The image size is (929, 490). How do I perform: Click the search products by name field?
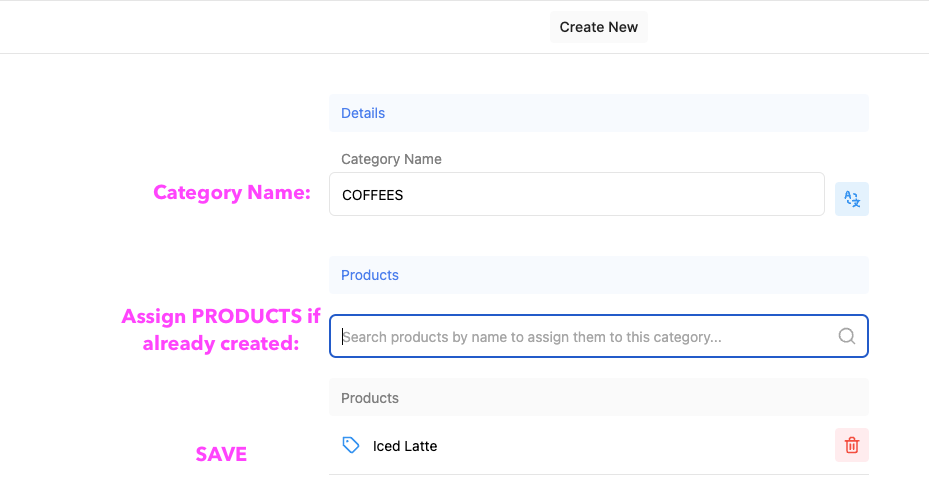[x=598, y=337]
